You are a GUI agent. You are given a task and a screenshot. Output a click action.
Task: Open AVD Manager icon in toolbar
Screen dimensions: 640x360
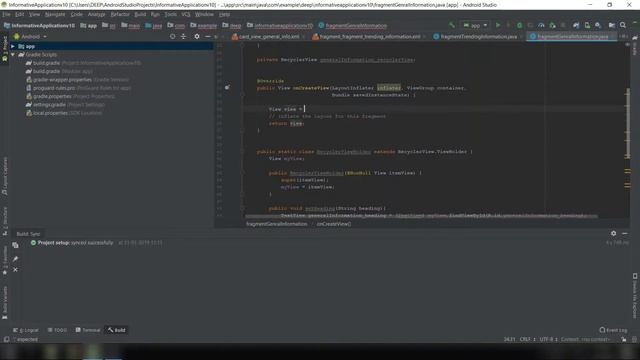(587, 25)
